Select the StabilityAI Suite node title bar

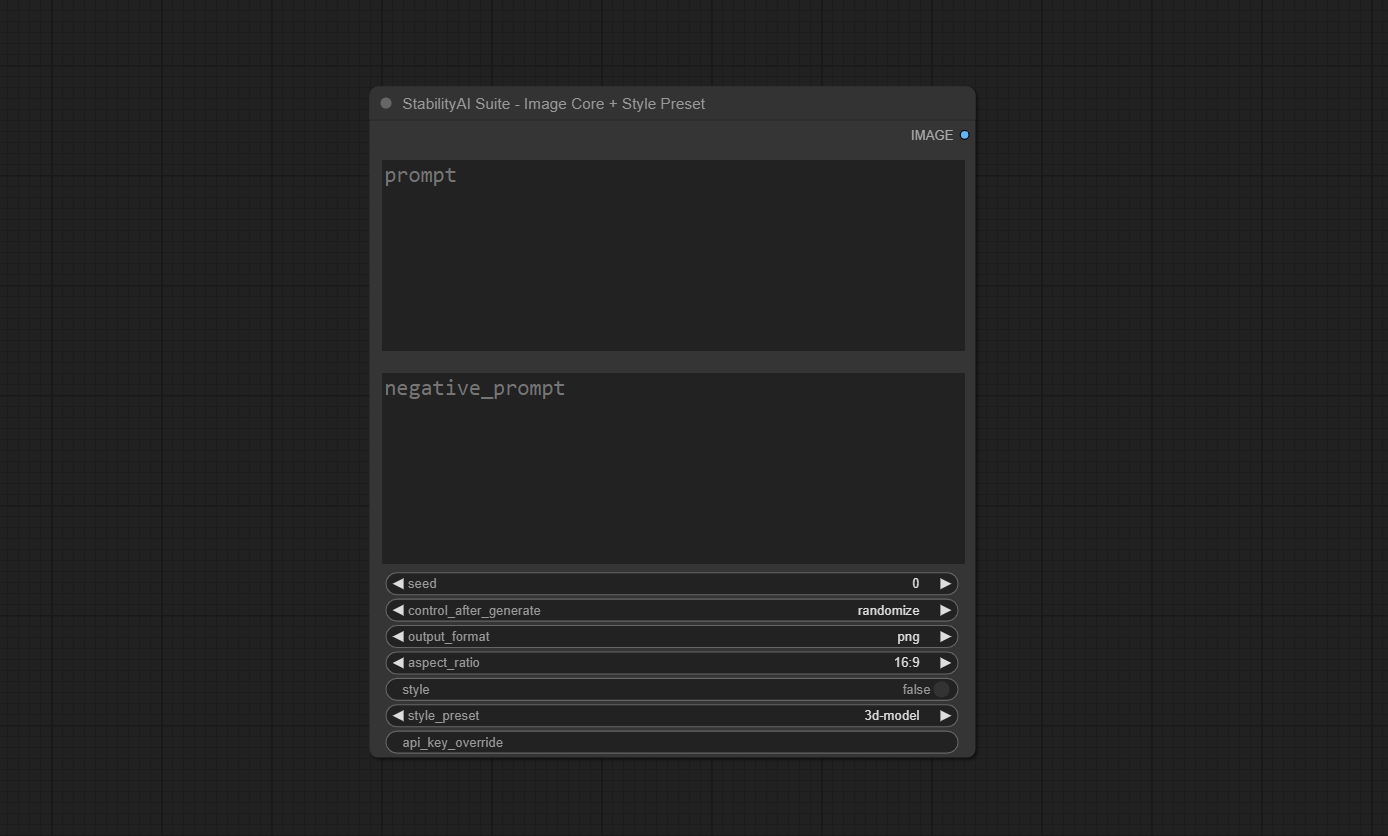point(672,104)
